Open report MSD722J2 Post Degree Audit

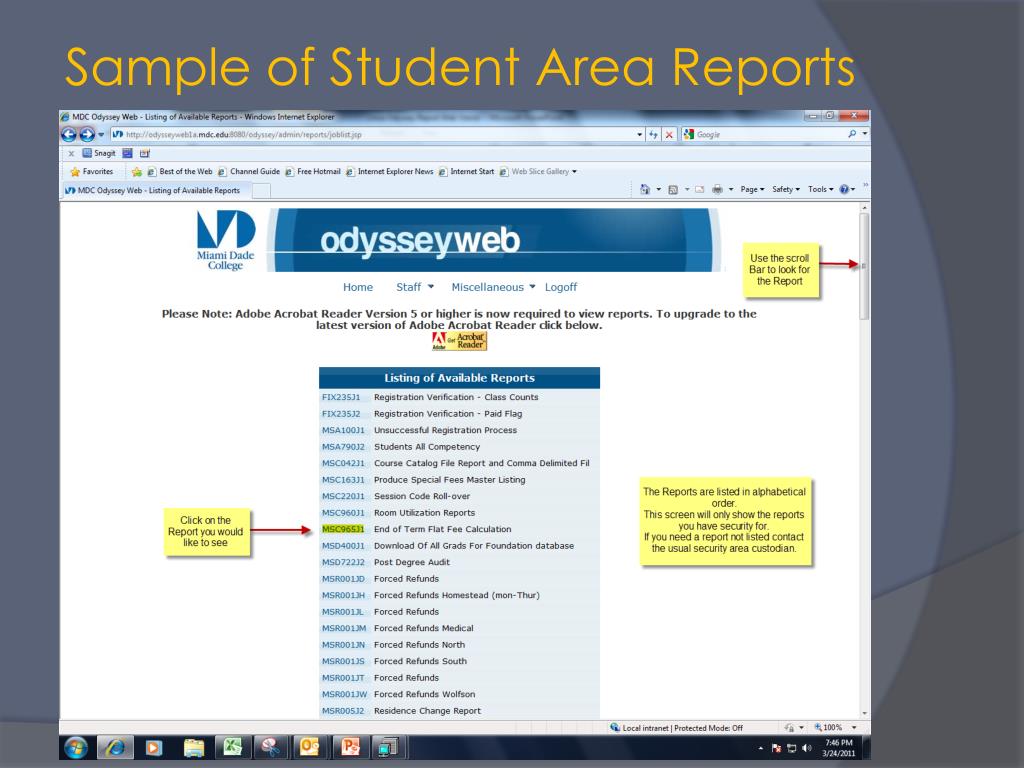pyautogui.click(x=343, y=562)
